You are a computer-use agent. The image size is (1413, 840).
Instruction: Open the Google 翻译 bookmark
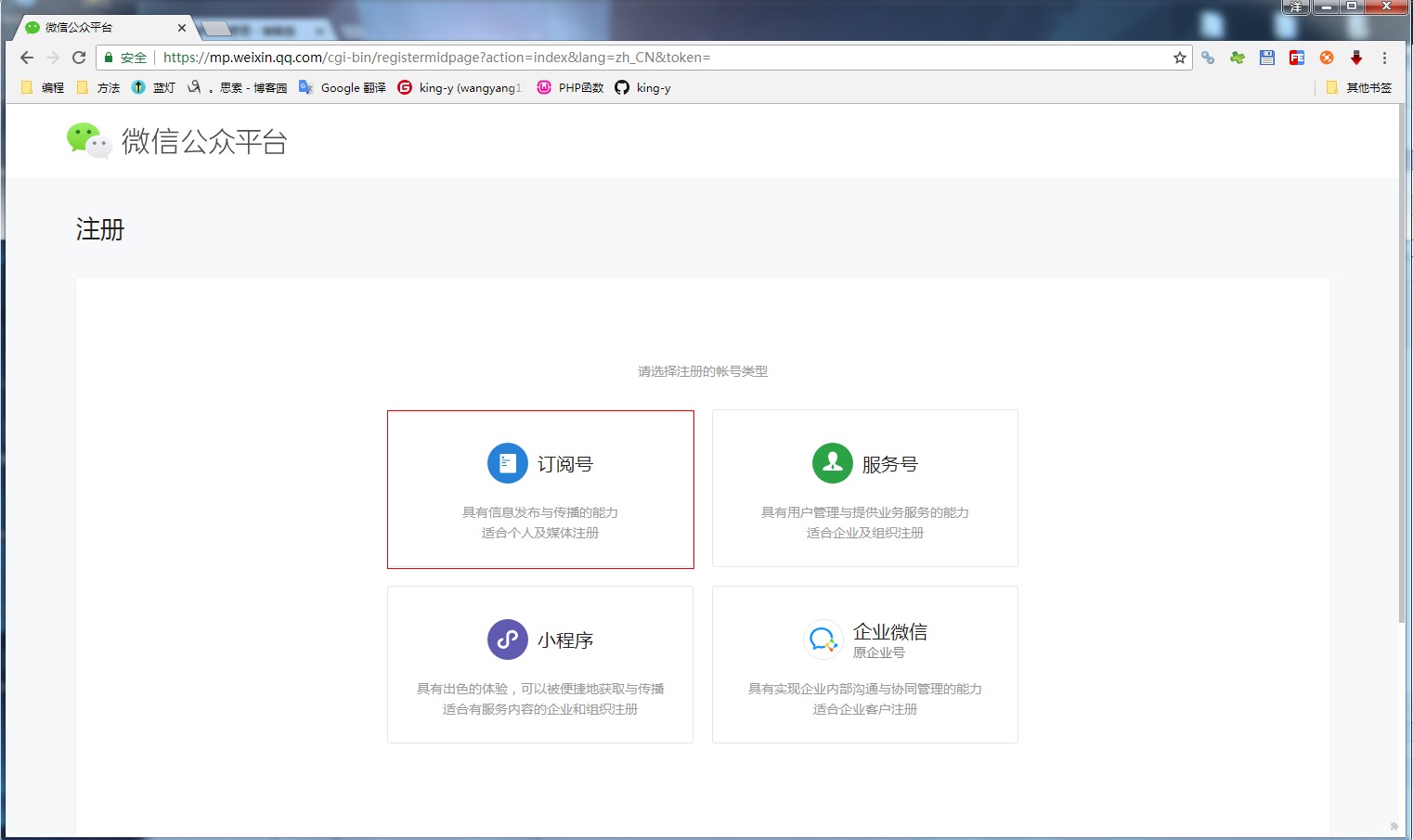point(343,87)
